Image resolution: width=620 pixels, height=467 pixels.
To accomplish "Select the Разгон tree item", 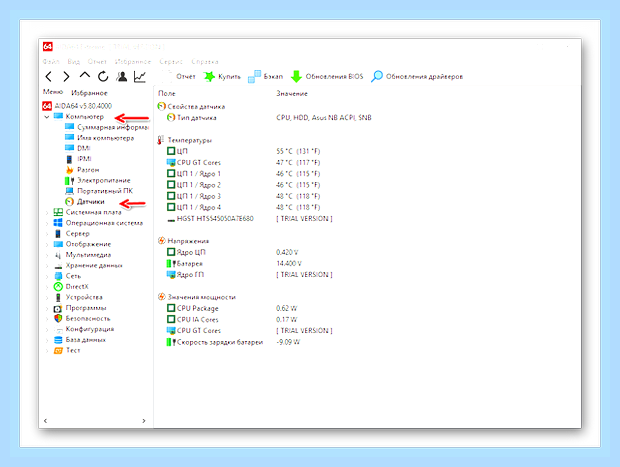I will click(82, 170).
